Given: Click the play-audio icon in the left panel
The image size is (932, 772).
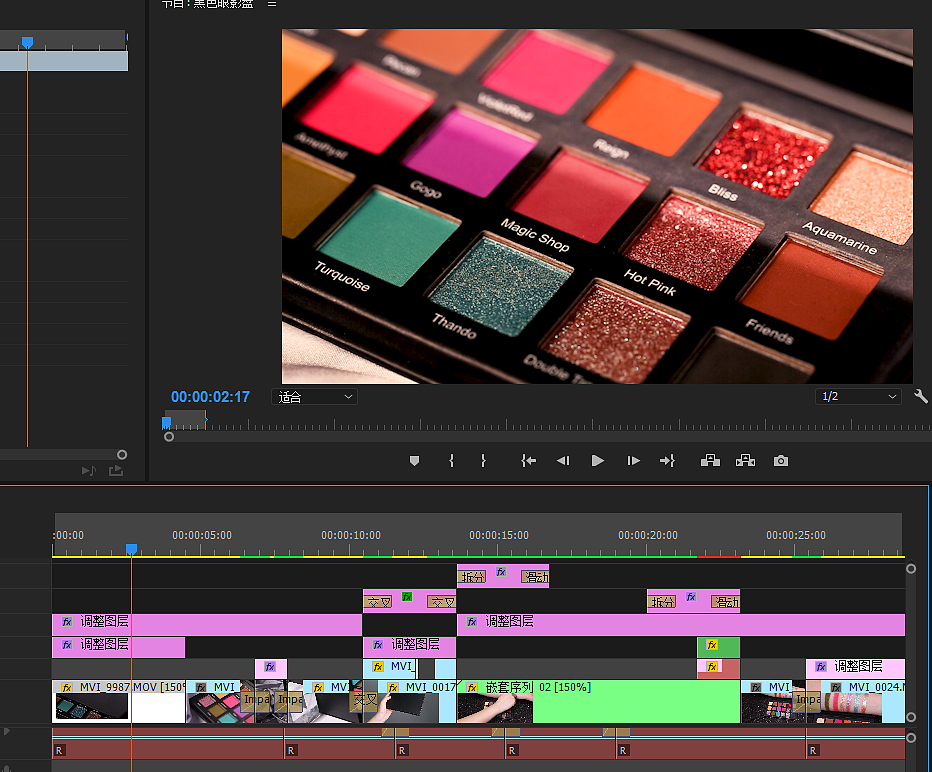Looking at the screenshot, I should click(89, 471).
